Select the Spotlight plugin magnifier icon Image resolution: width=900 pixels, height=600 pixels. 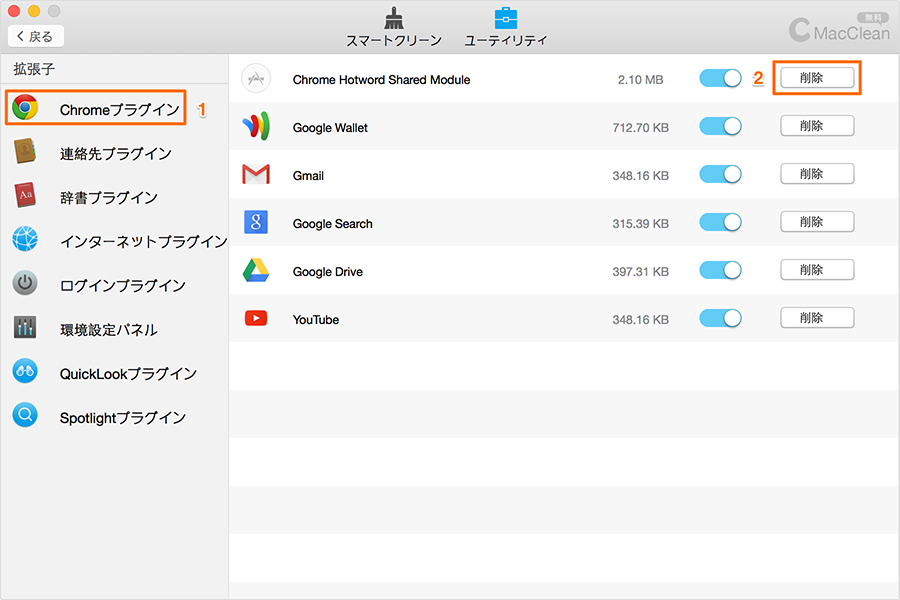[25, 415]
